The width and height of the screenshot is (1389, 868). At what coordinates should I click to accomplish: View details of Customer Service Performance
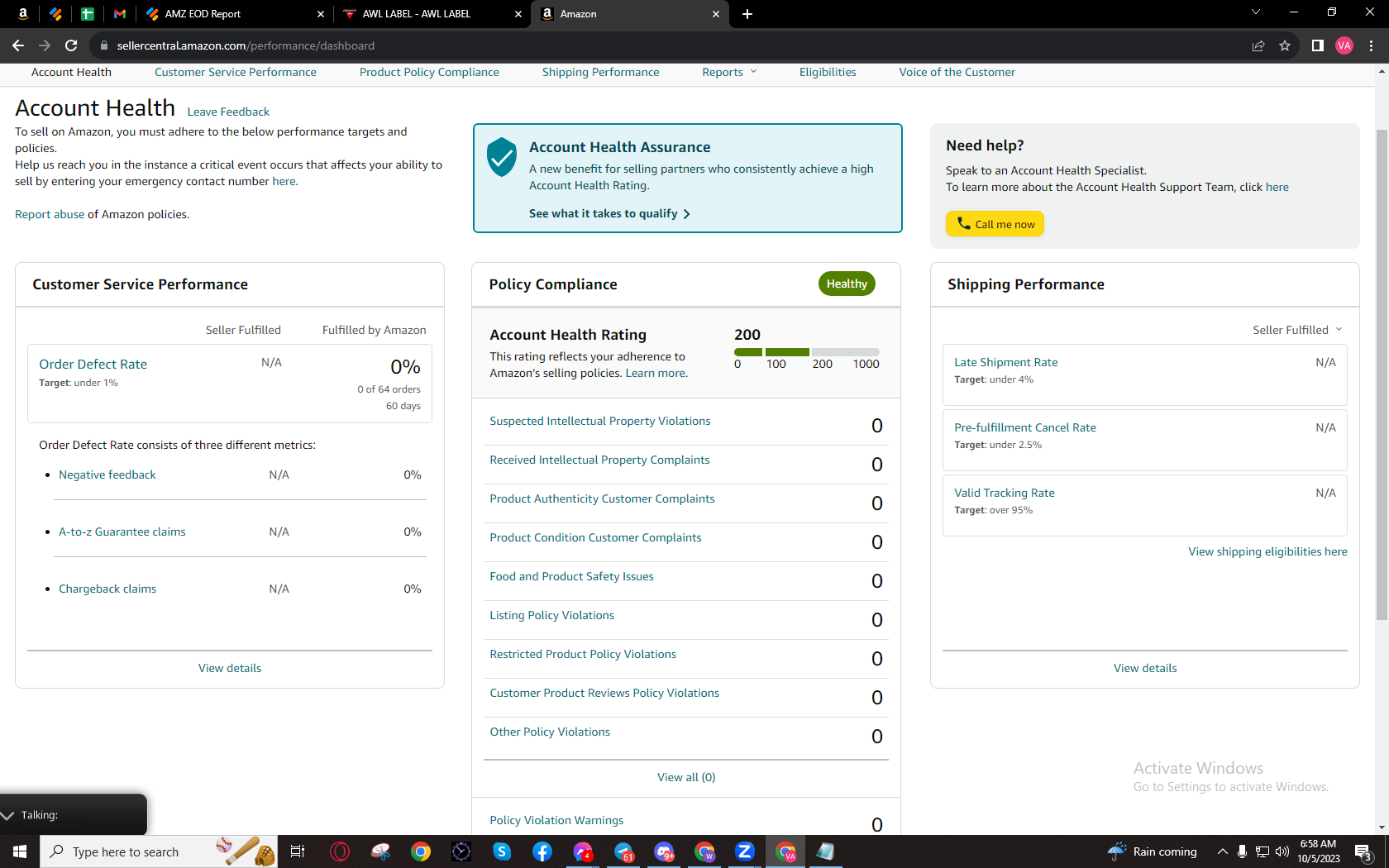pos(230,668)
